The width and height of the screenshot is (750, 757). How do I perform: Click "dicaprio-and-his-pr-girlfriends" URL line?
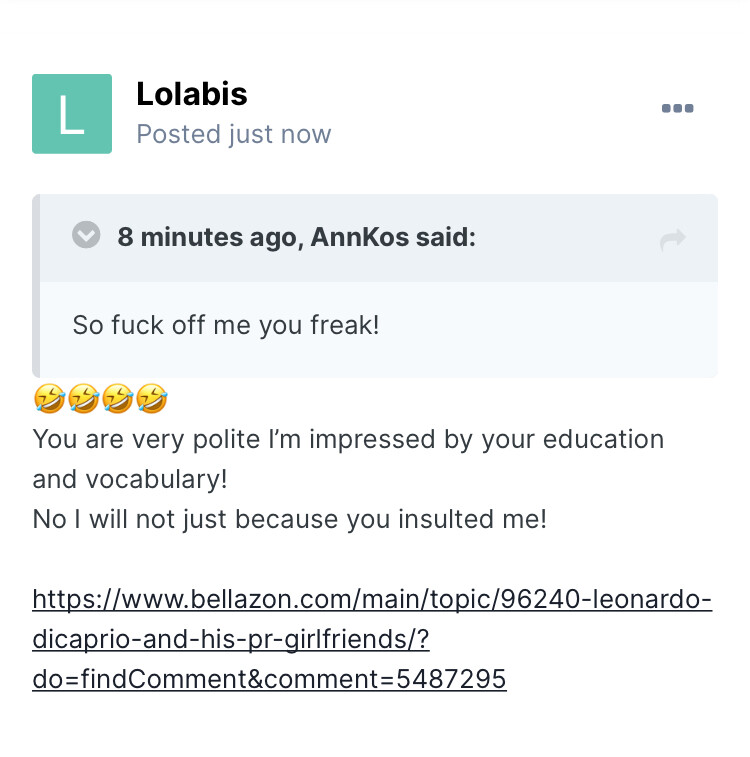230,640
